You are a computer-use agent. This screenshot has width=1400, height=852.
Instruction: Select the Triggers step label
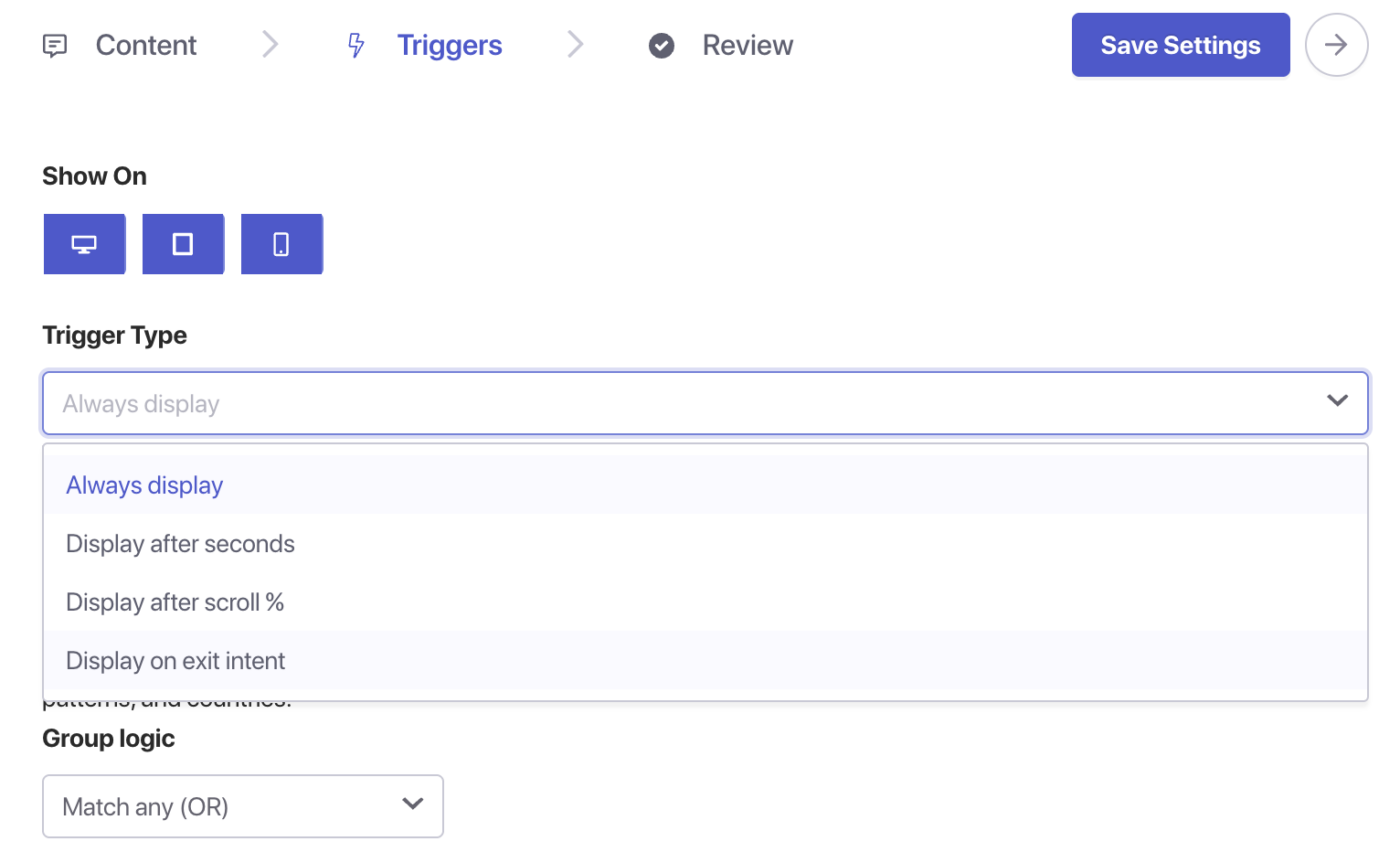coord(449,46)
